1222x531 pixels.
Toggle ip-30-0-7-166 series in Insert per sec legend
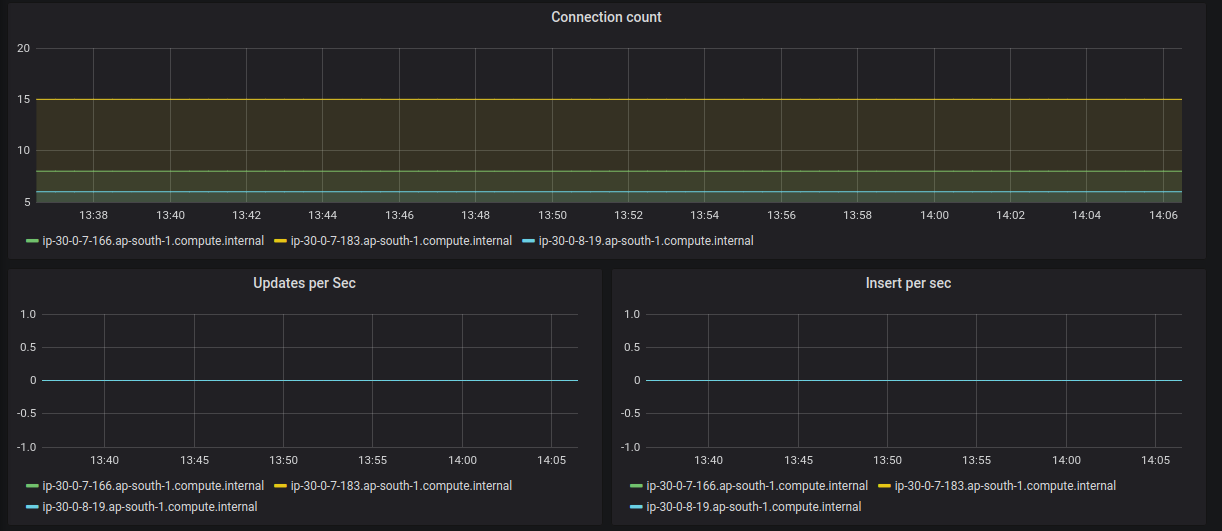tap(757, 486)
